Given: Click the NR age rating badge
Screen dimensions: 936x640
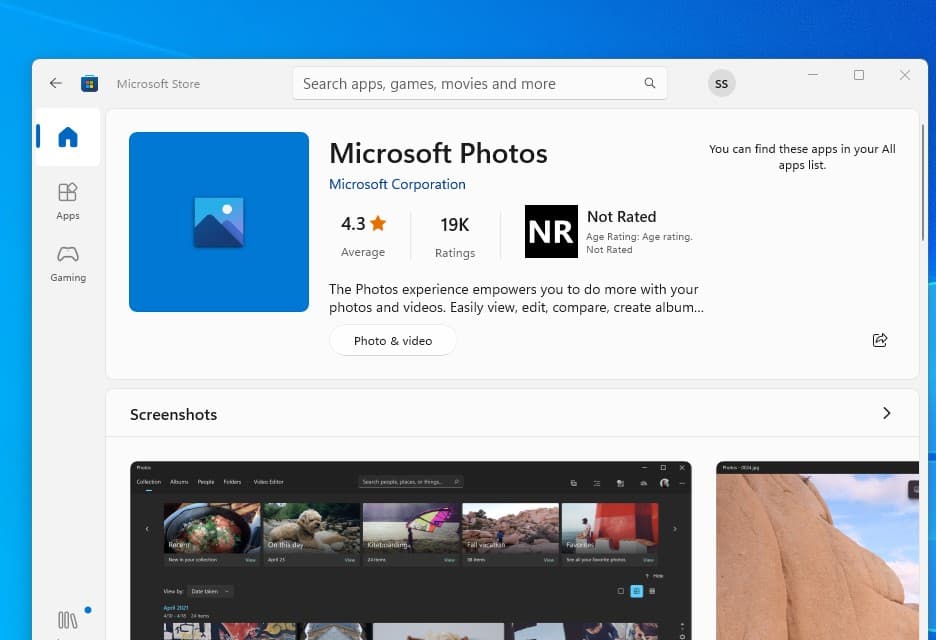Looking at the screenshot, I should coord(551,231).
